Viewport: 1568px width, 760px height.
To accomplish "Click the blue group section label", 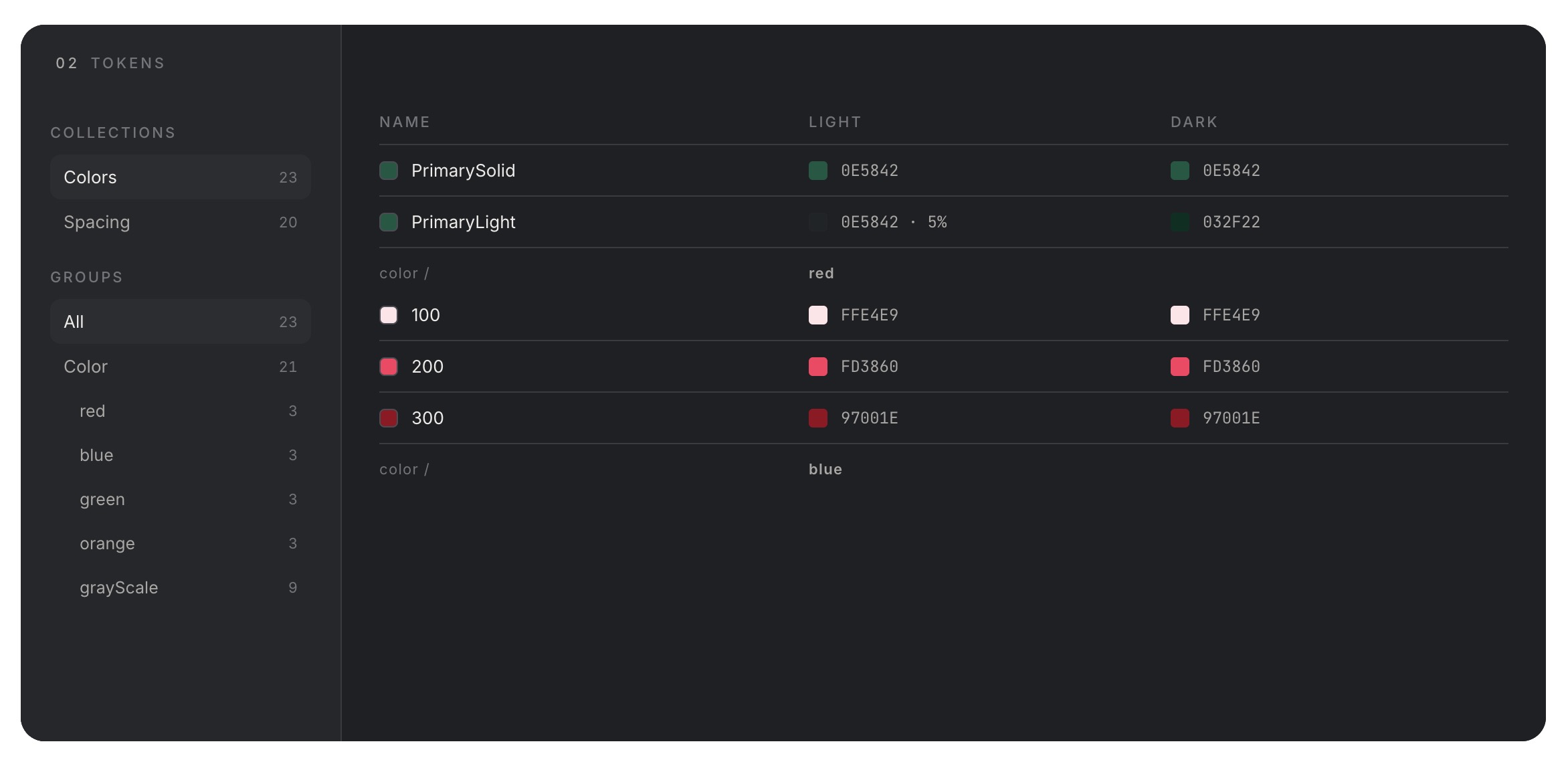I will [x=825, y=469].
